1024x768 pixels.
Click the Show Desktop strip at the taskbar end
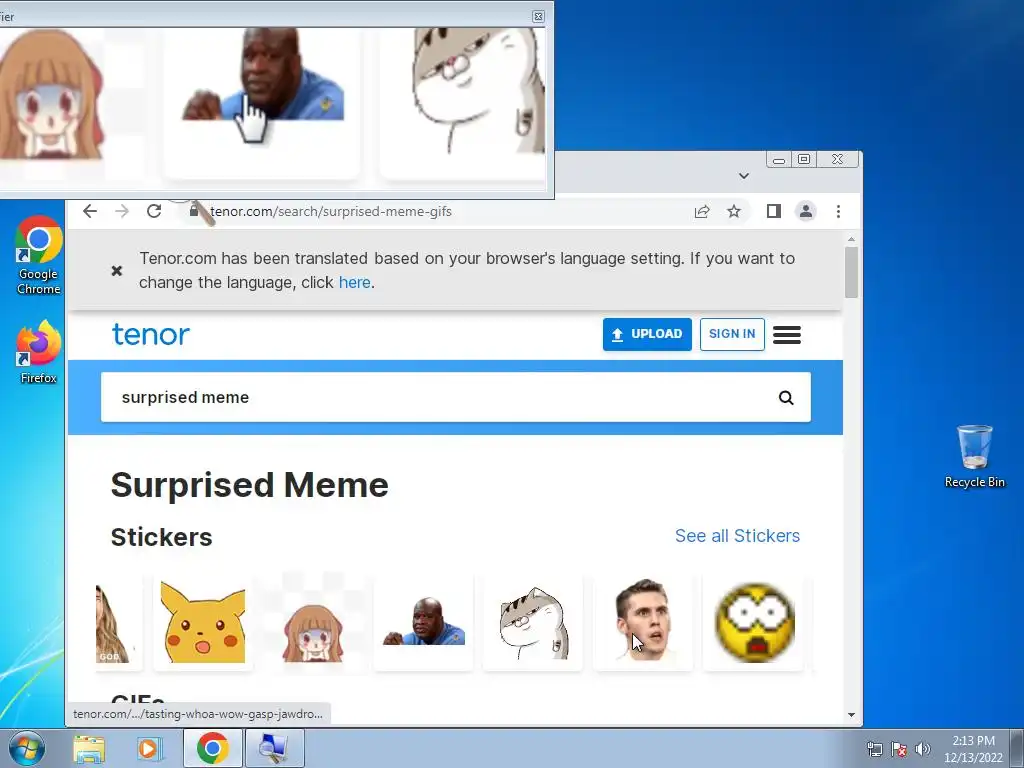(x=1017, y=748)
